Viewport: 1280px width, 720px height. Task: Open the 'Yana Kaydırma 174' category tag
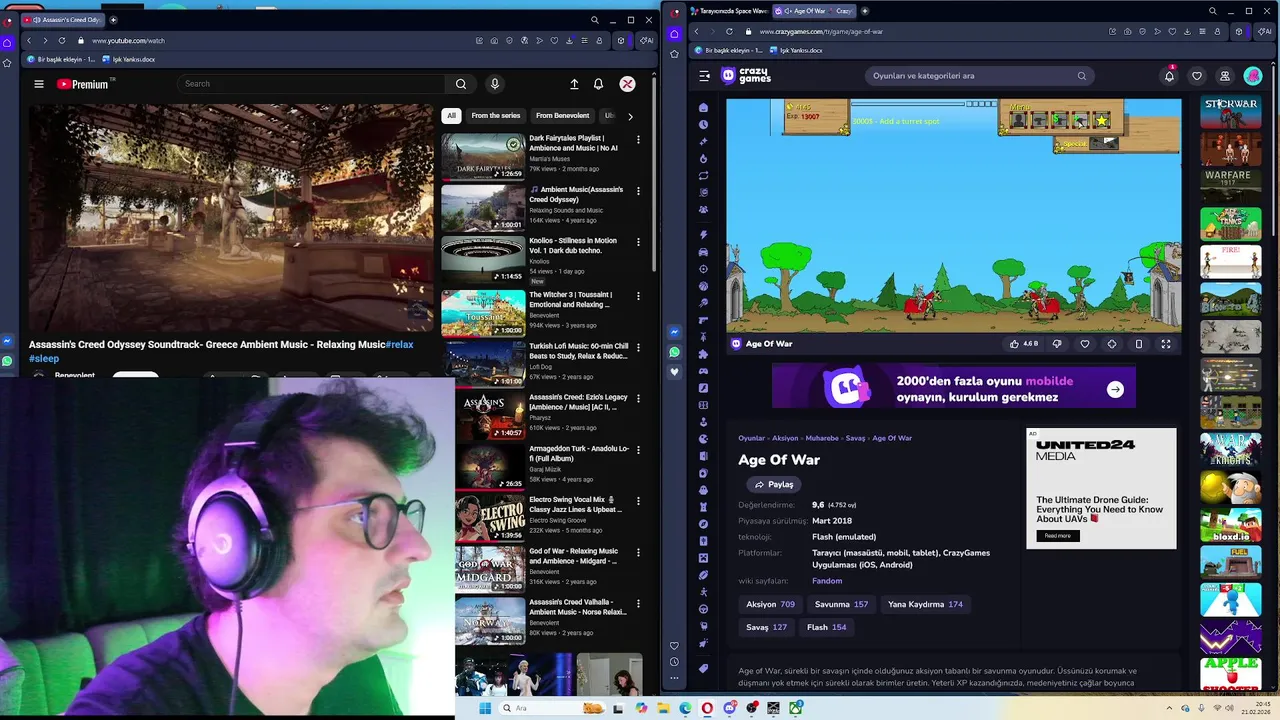click(x=925, y=604)
